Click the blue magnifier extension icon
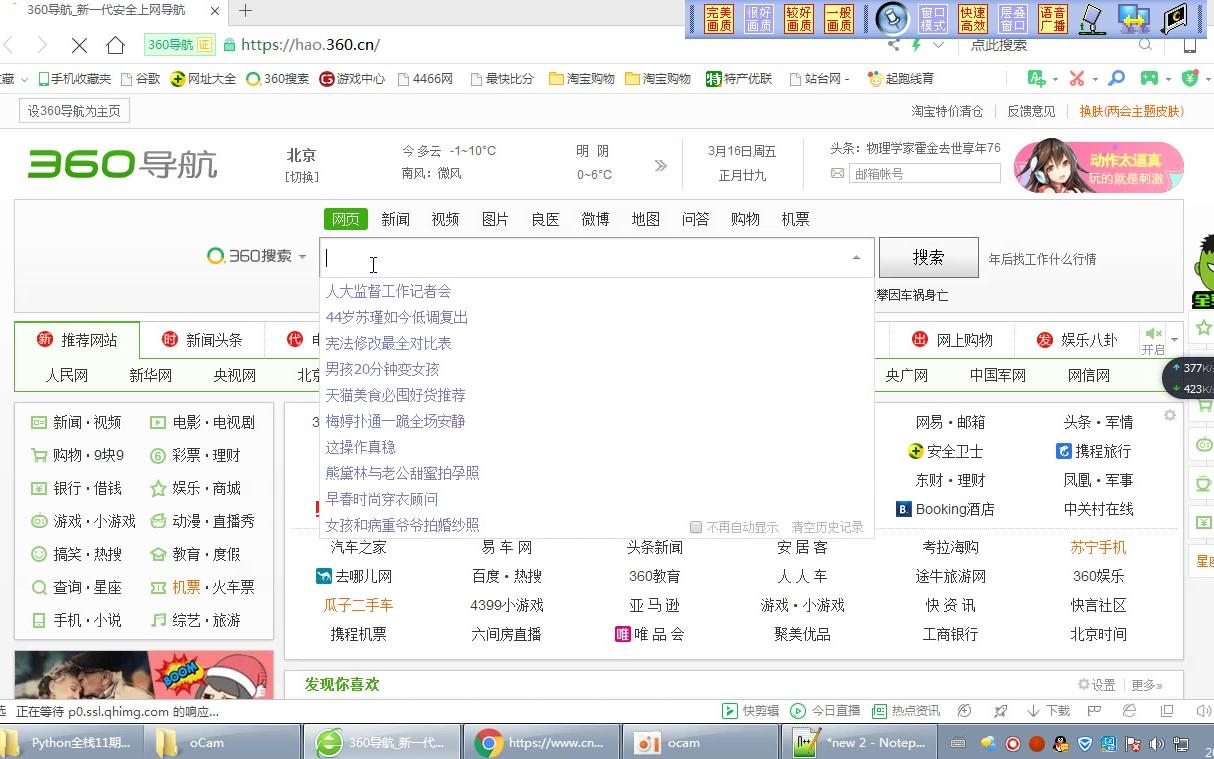 click(1117, 78)
